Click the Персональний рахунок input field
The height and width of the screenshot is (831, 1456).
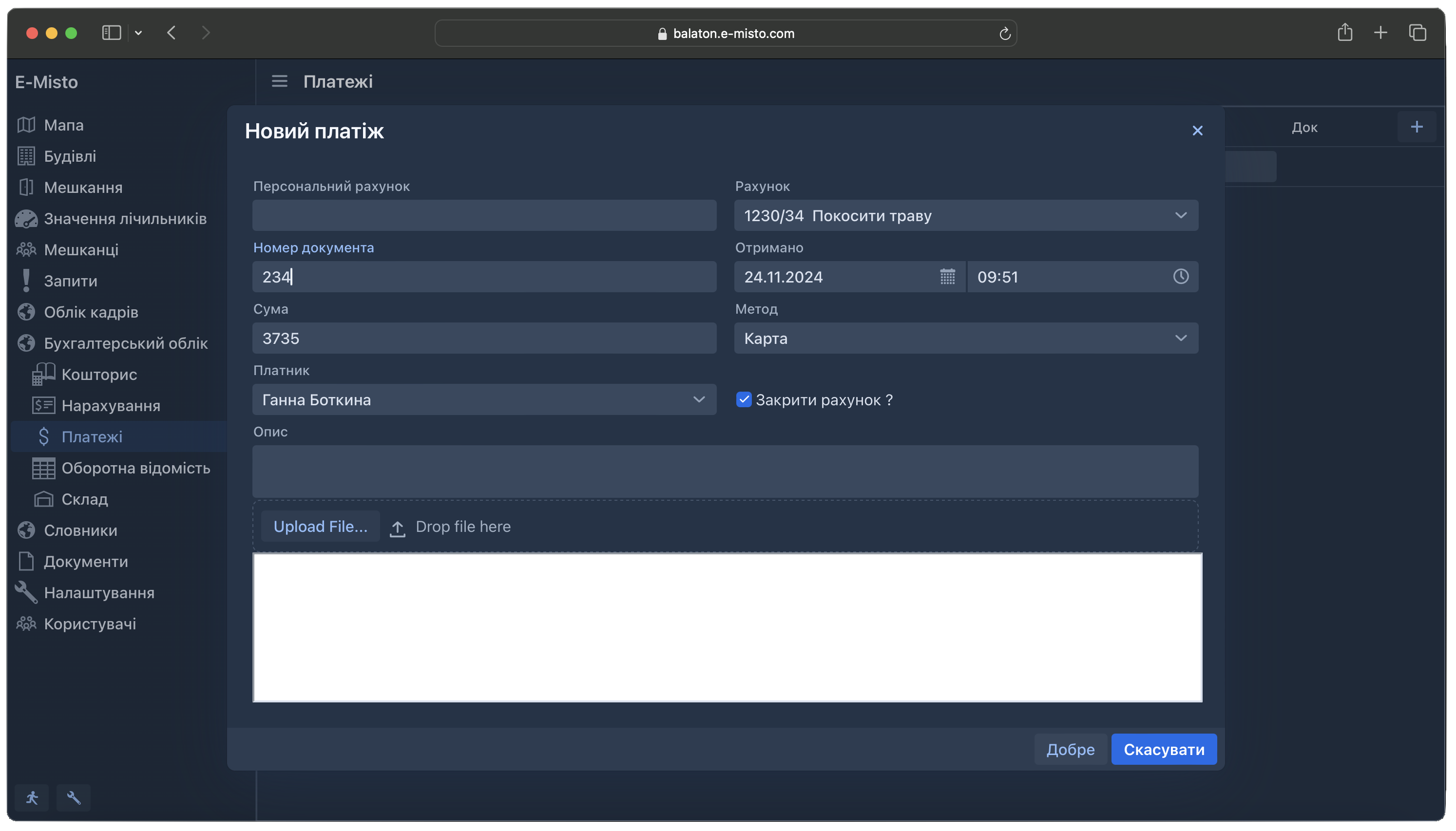coord(484,215)
